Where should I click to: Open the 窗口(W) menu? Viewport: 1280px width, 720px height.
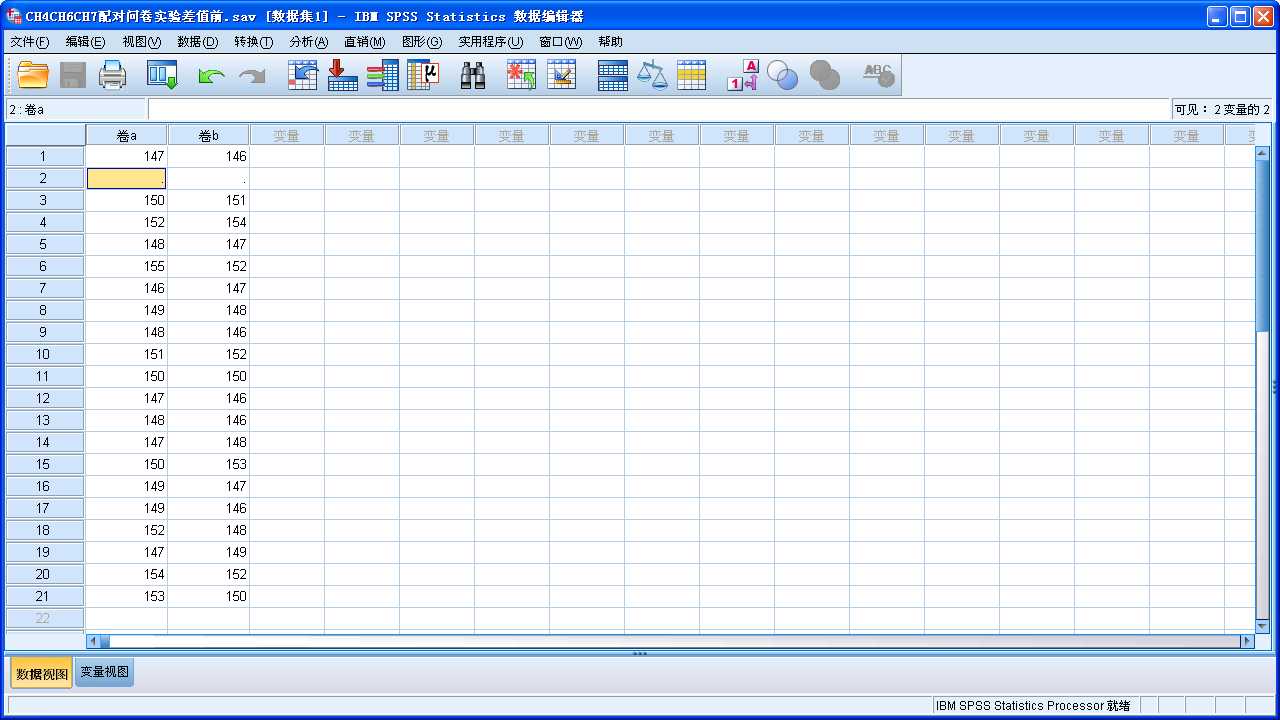point(560,42)
